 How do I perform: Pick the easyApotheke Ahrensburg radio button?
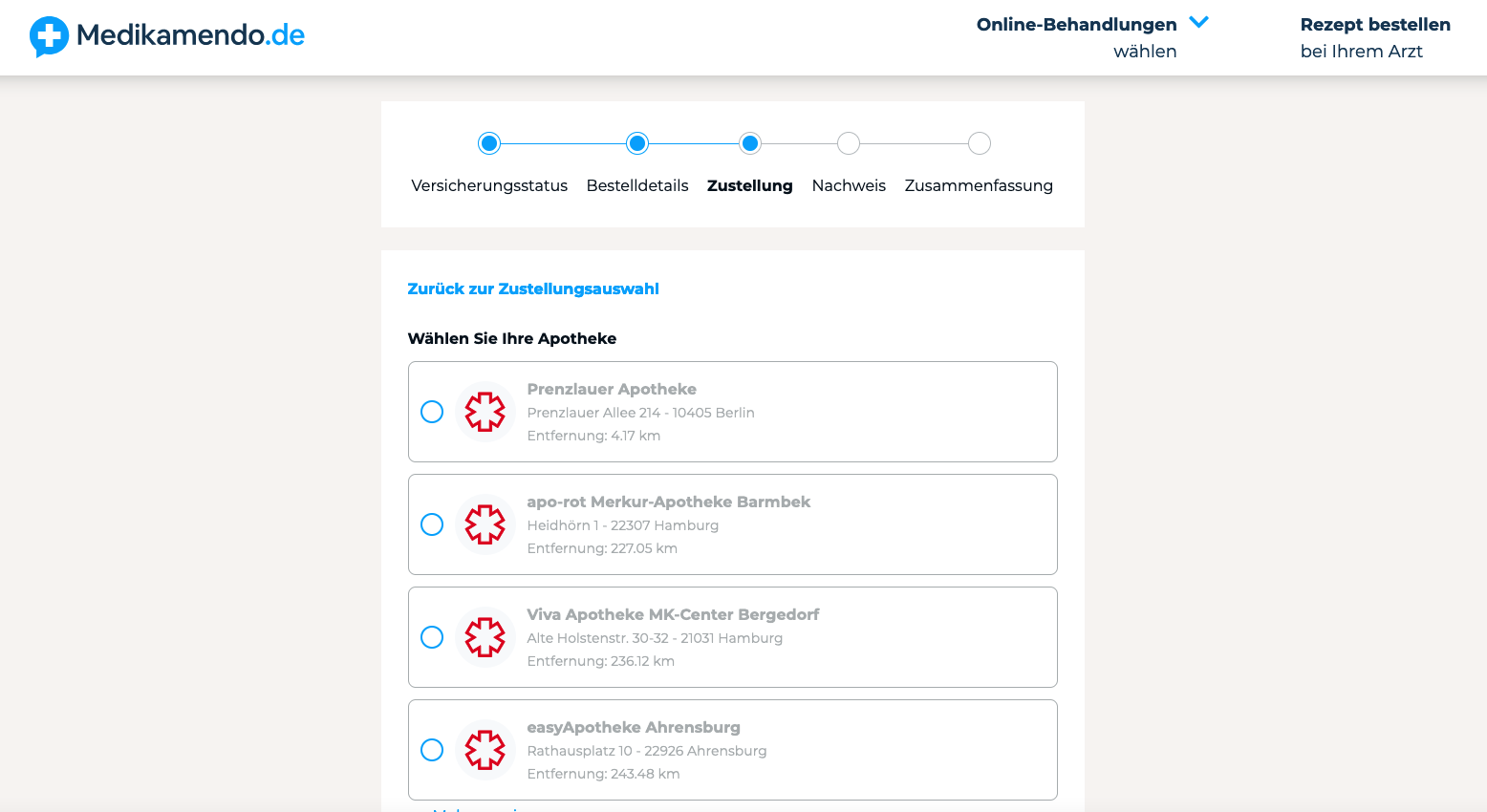click(x=432, y=750)
